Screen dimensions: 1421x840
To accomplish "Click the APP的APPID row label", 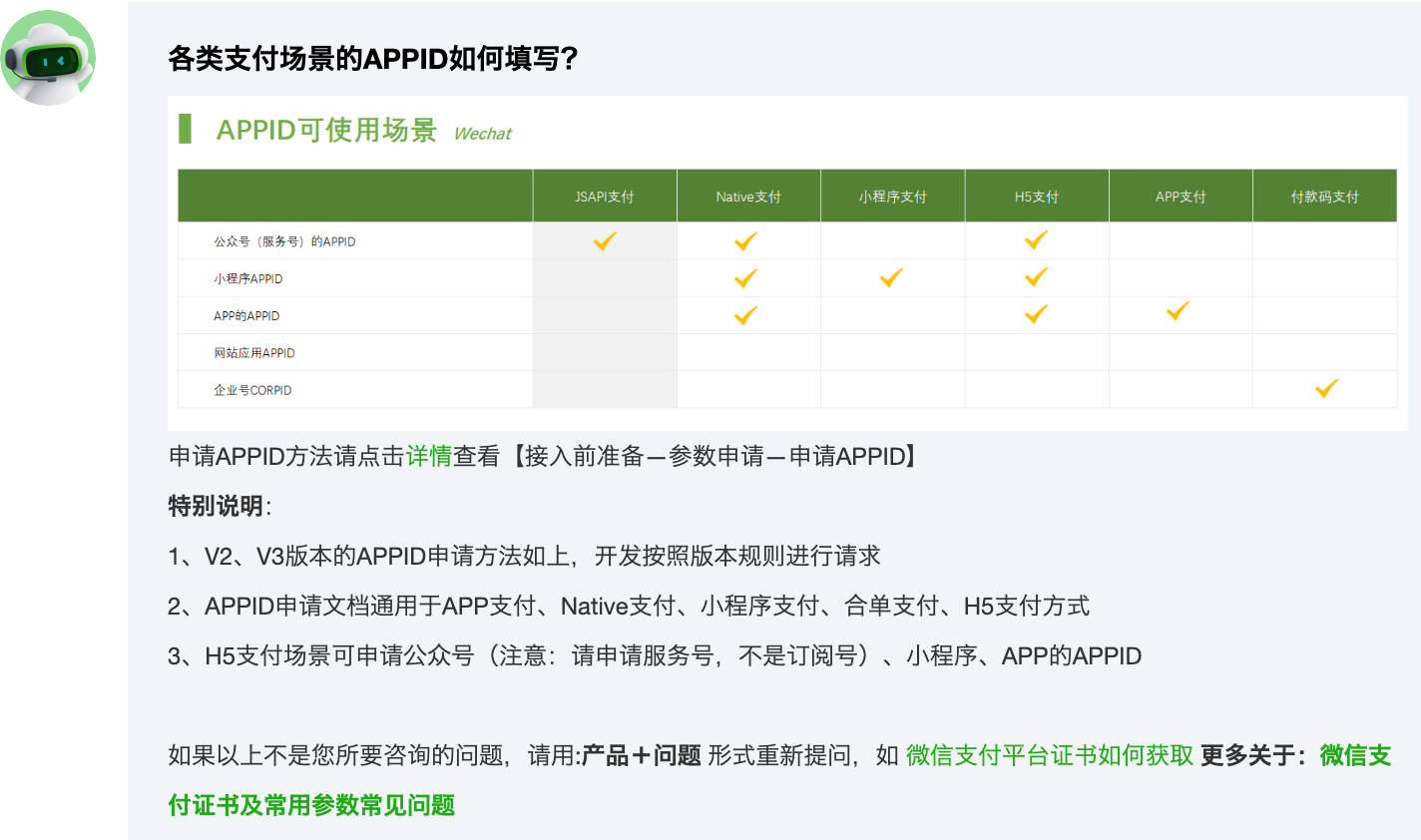I will pyautogui.click(x=246, y=315).
